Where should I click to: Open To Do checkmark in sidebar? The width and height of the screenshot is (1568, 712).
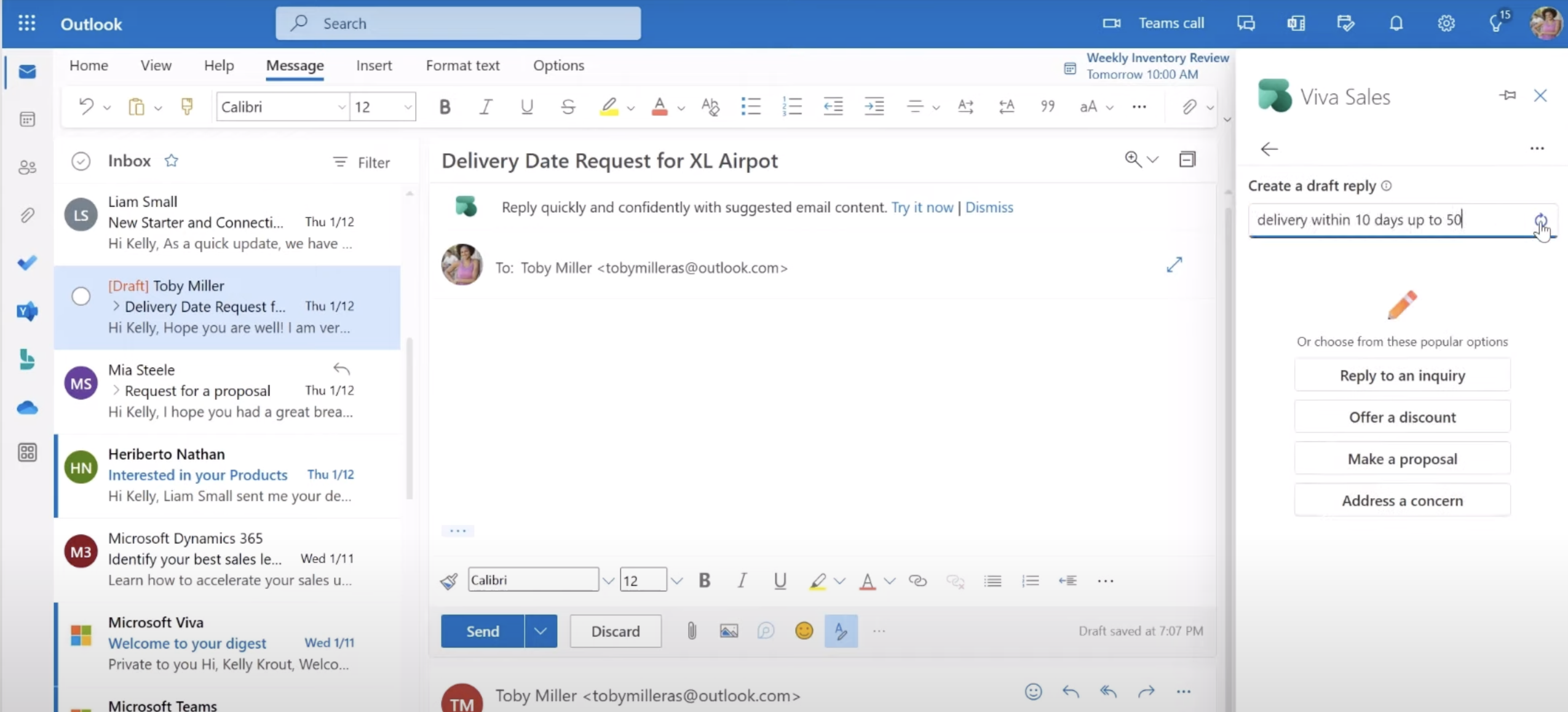[27, 263]
